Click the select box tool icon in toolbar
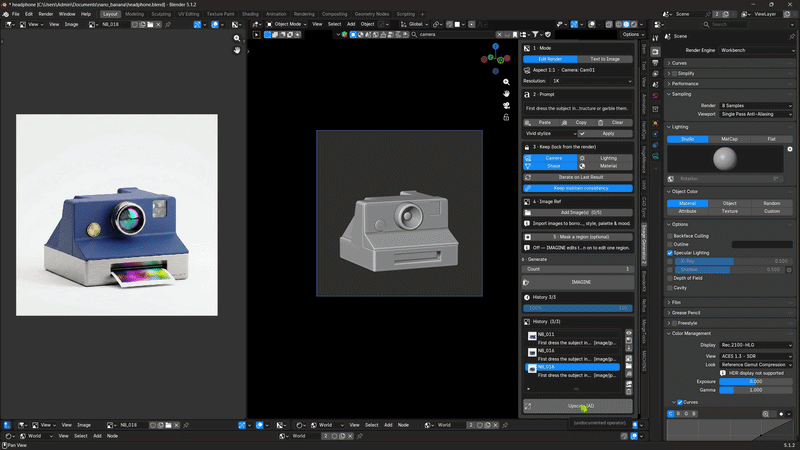The image size is (800, 450). tap(267, 35)
